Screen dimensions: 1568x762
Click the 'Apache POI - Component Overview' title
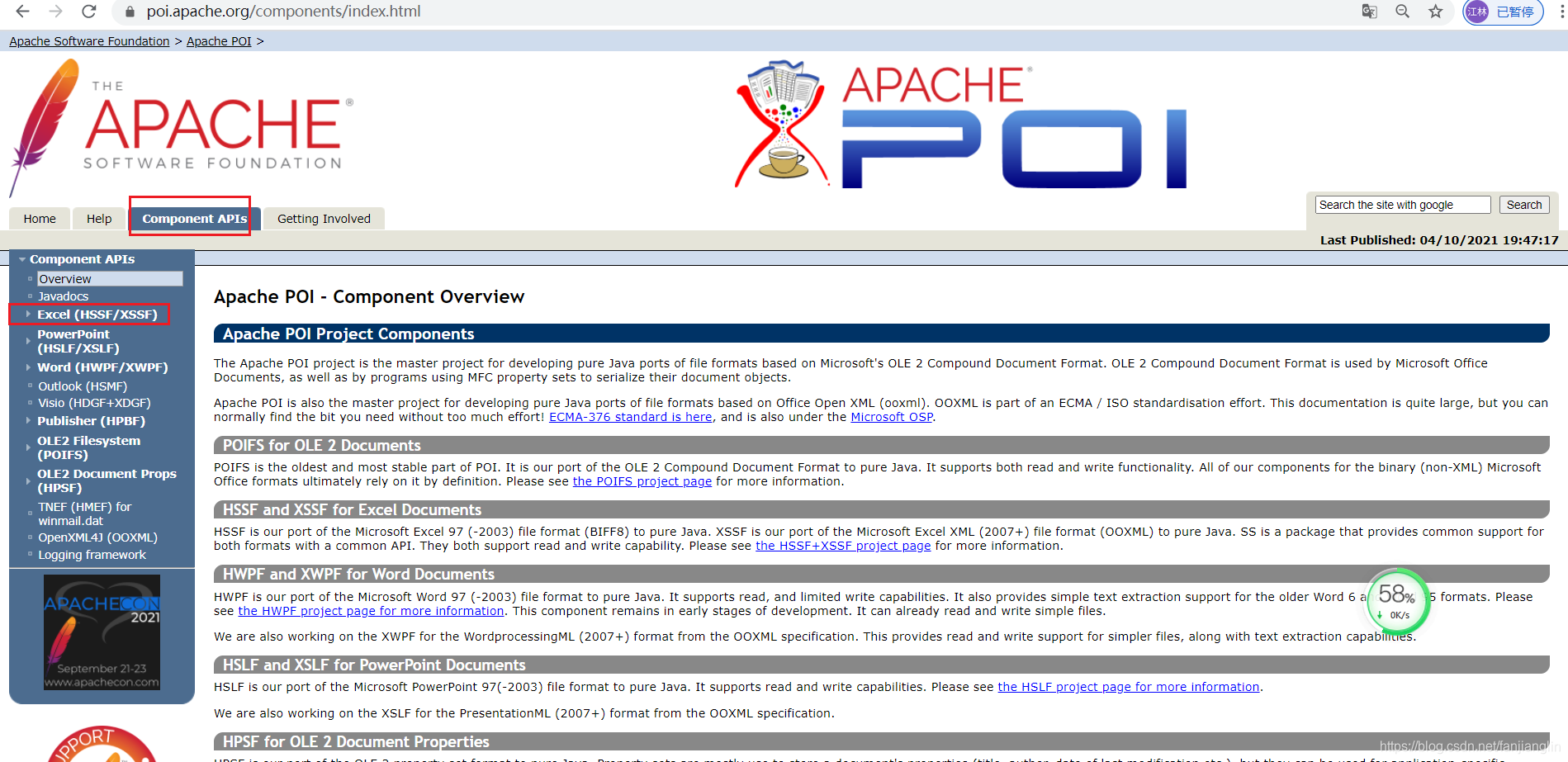click(x=369, y=296)
